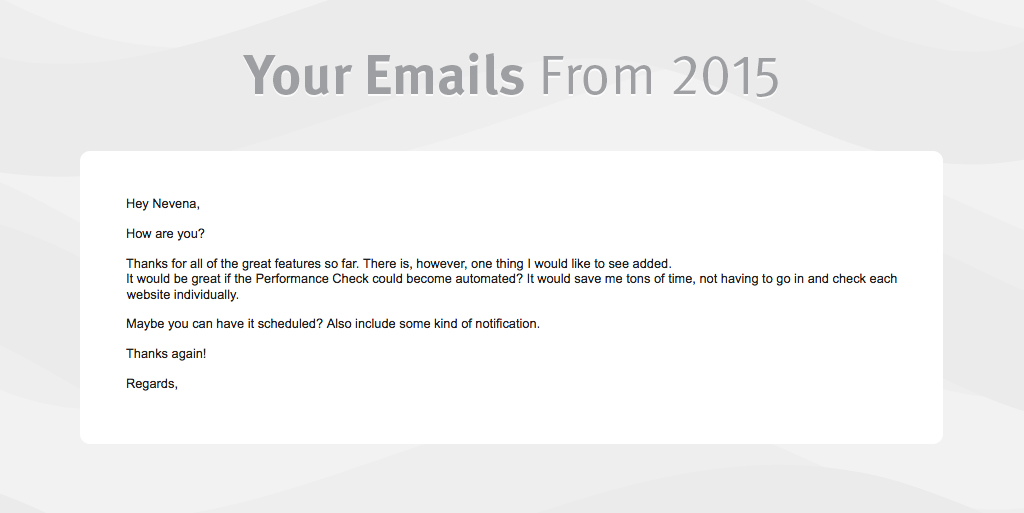1024x513 pixels.
Task: Select the name "Nevena" in the greeting
Action: click(x=175, y=204)
